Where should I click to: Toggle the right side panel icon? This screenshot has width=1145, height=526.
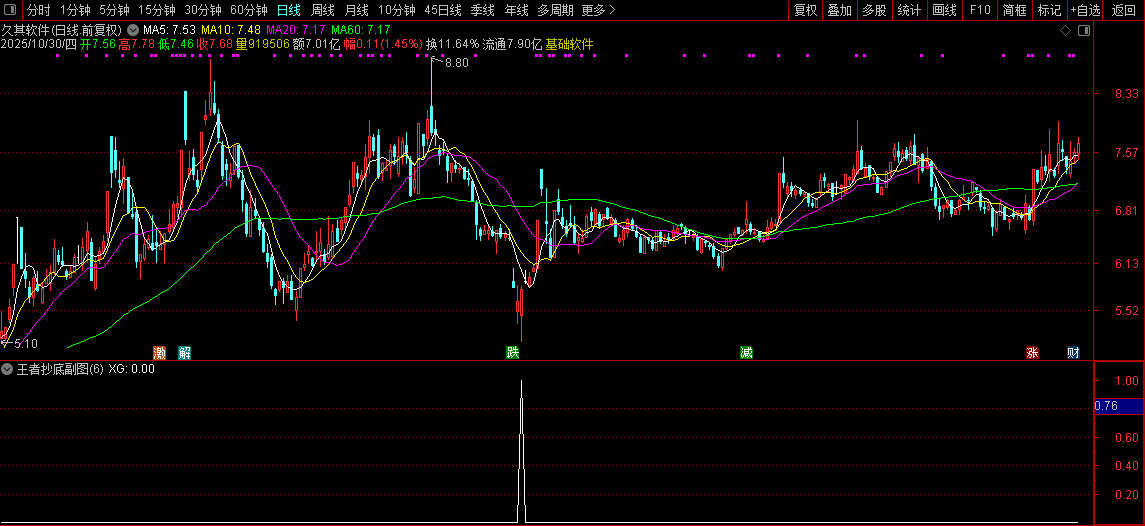click(x=1084, y=31)
